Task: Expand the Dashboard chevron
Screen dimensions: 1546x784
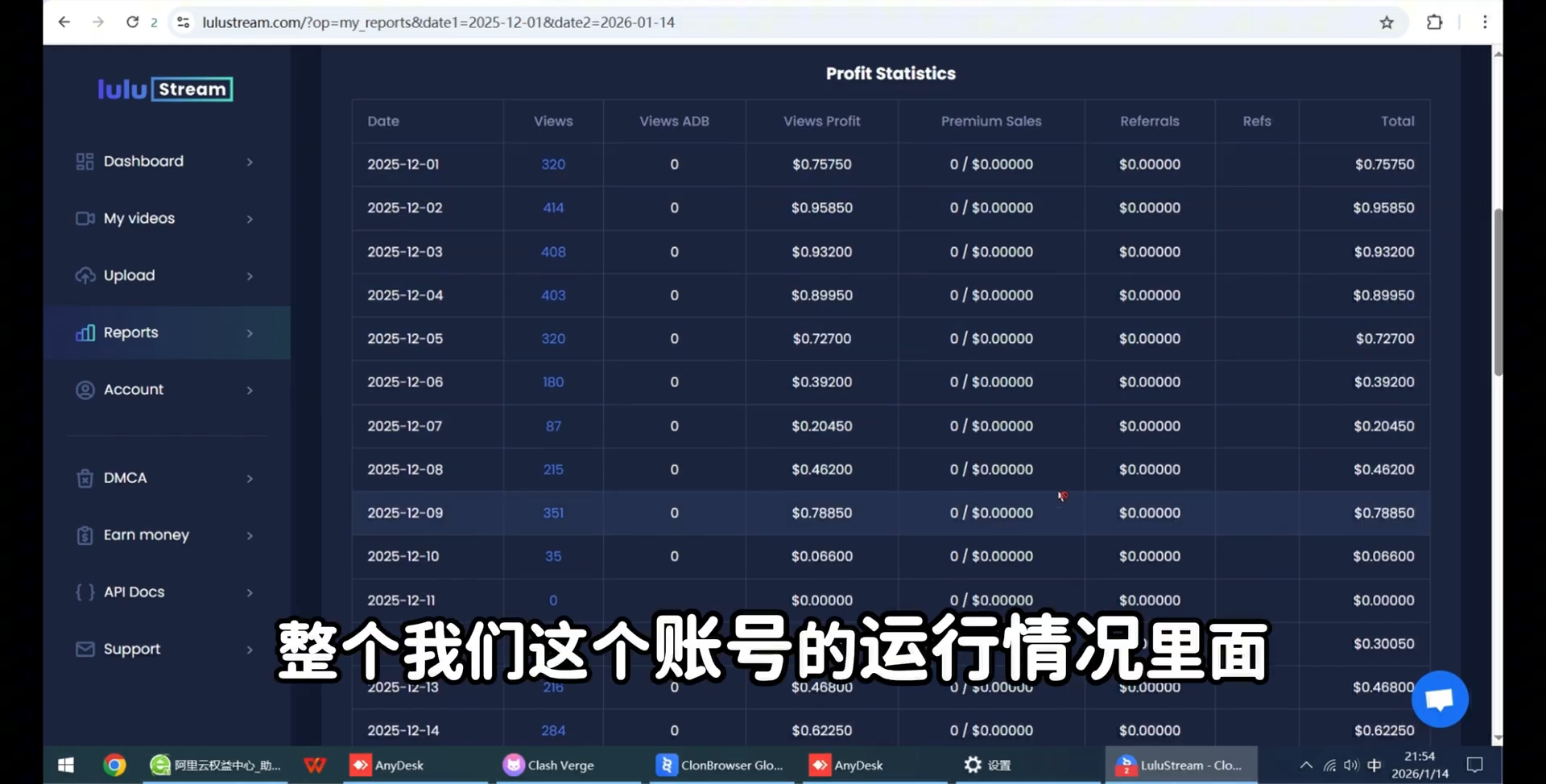Action: 250,162
